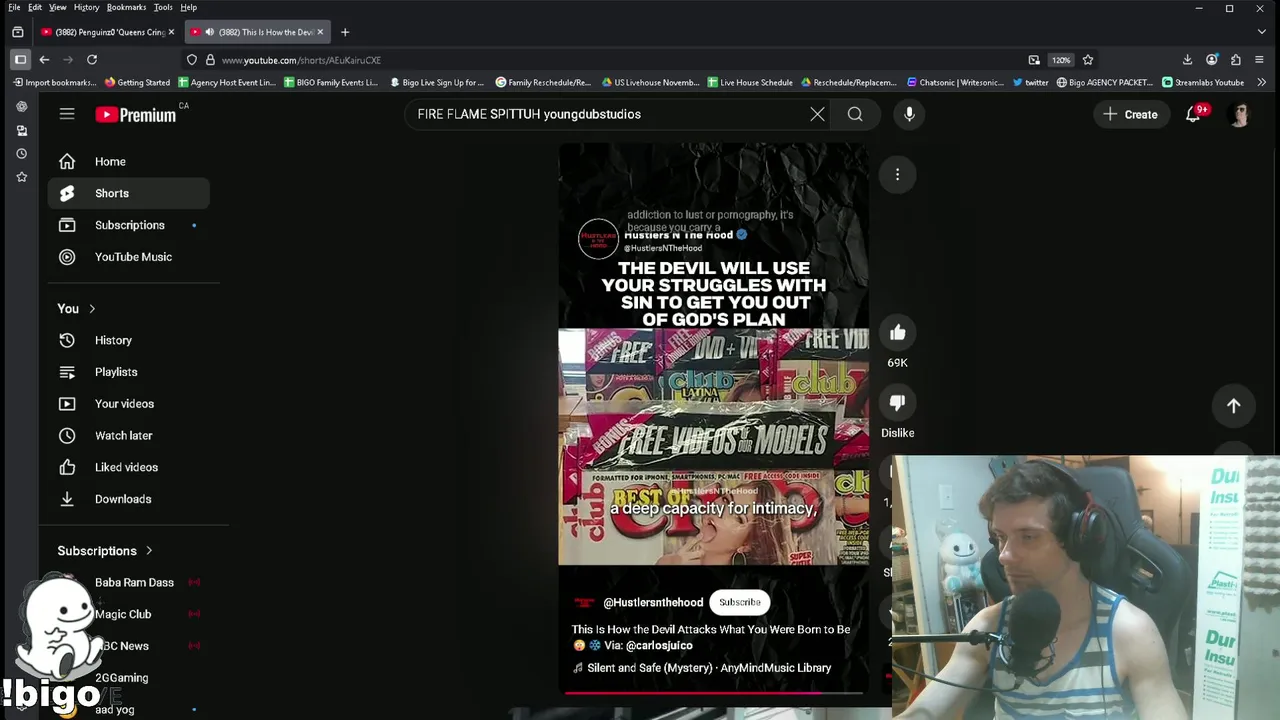Seek on the Short's red progress bar
1280x720 pixels.
coord(713,691)
